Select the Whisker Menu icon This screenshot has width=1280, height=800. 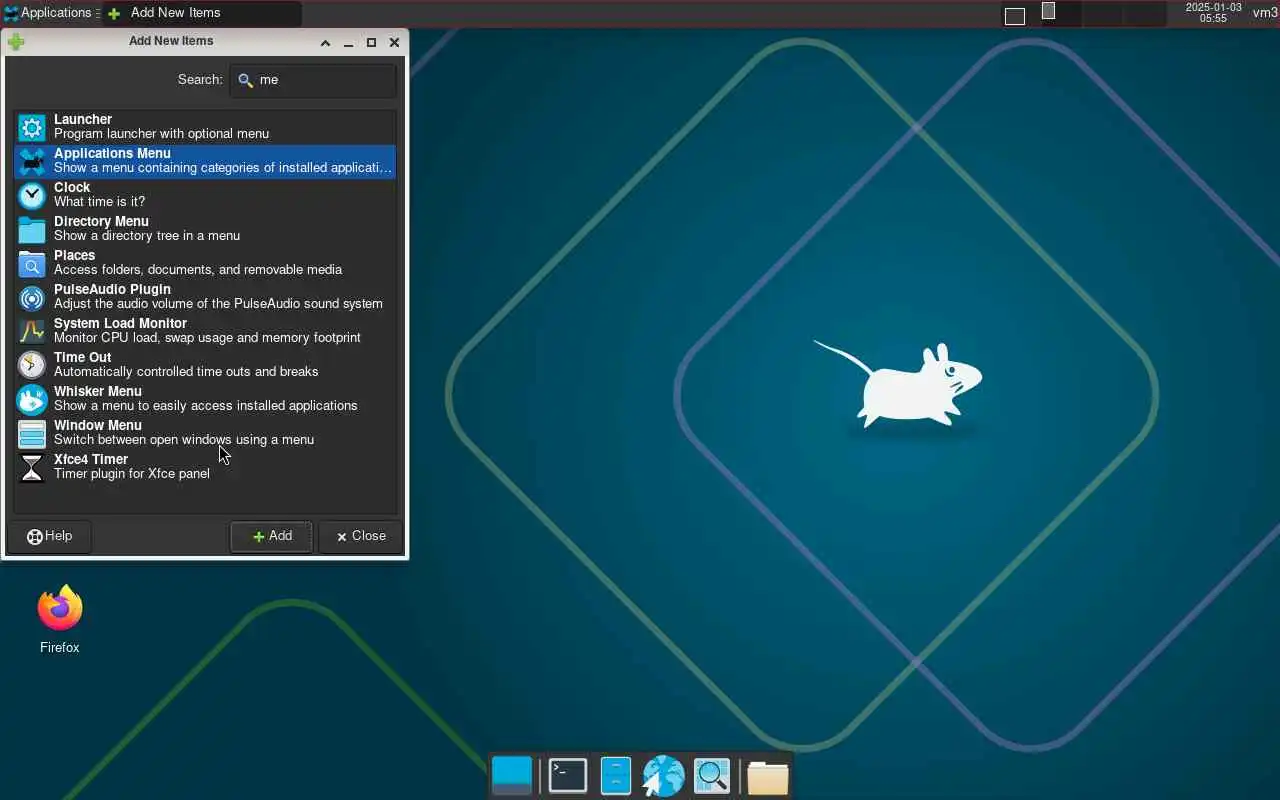click(x=32, y=399)
